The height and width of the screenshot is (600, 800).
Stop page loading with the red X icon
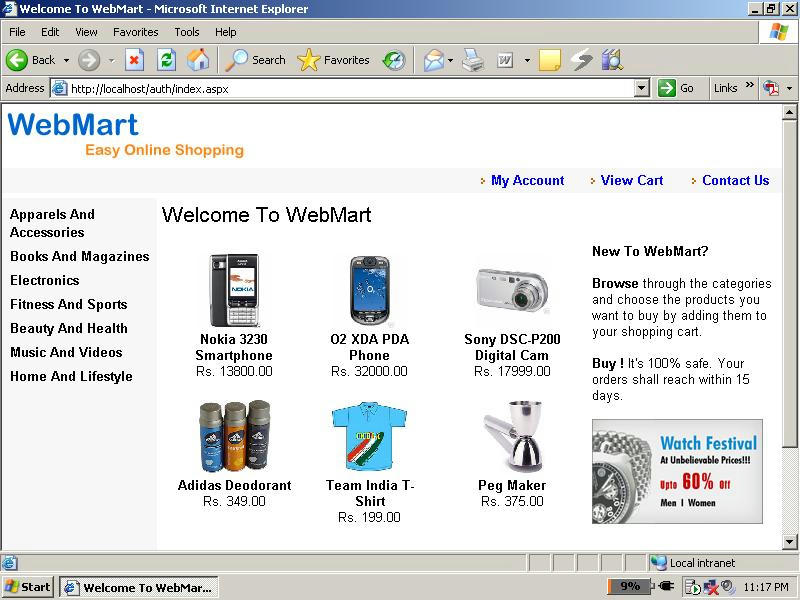coord(134,60)
